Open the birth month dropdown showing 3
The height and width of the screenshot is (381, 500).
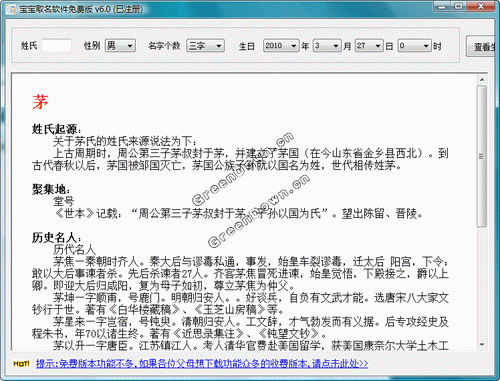(327, 45)
